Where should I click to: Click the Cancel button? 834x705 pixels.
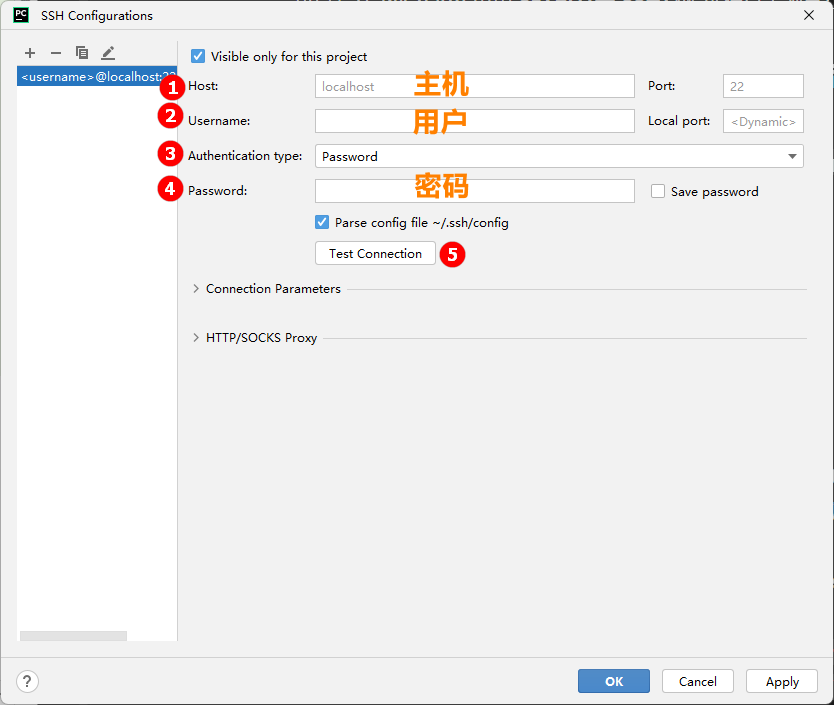pos(697,681)
